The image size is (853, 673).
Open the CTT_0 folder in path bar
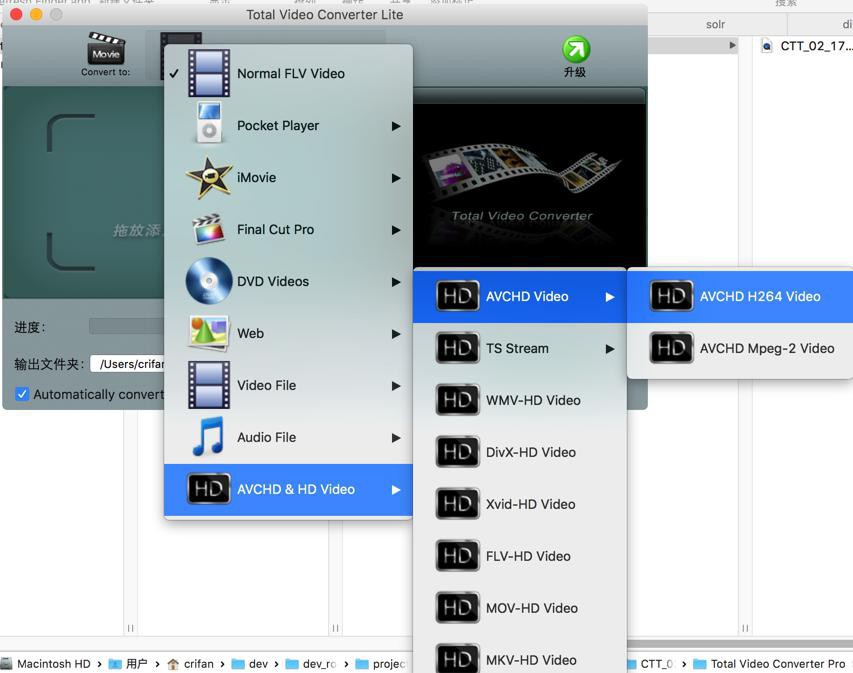pos(651,664)
